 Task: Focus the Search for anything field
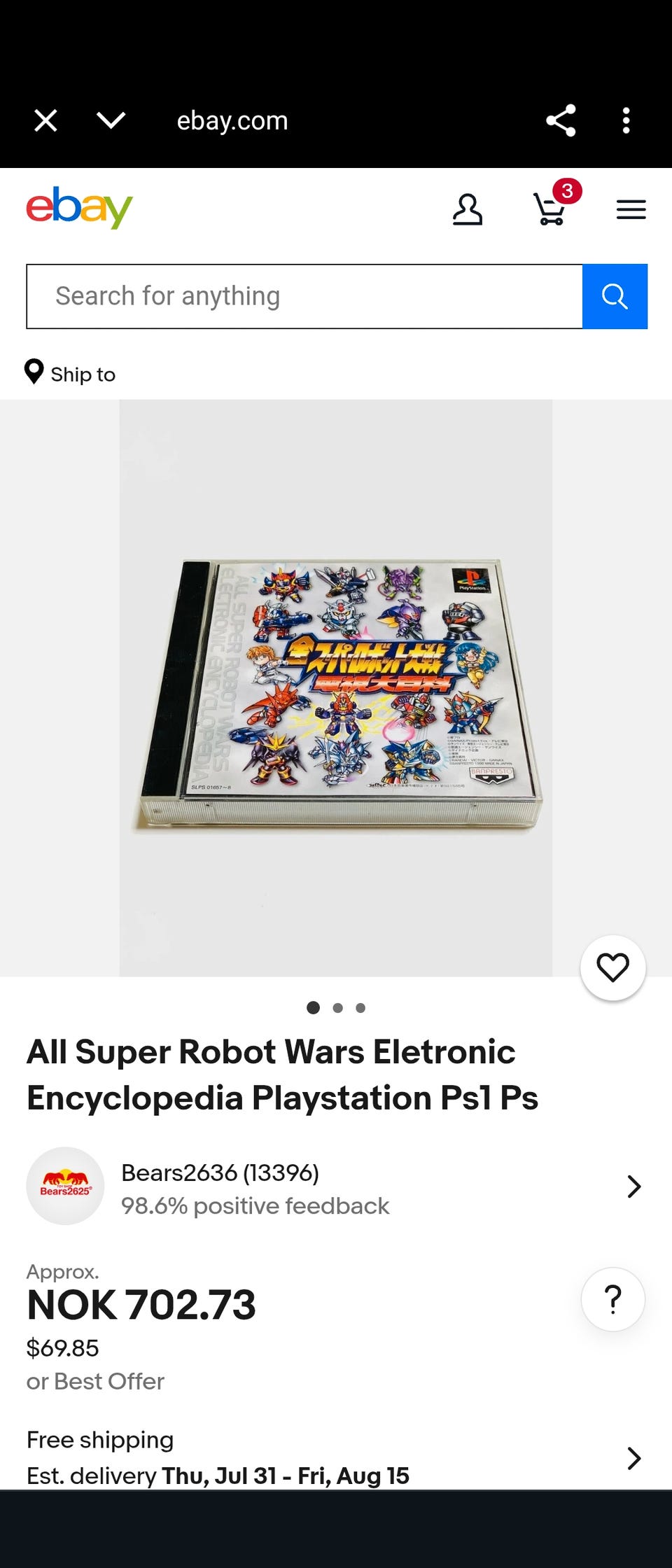pos(304,296)
